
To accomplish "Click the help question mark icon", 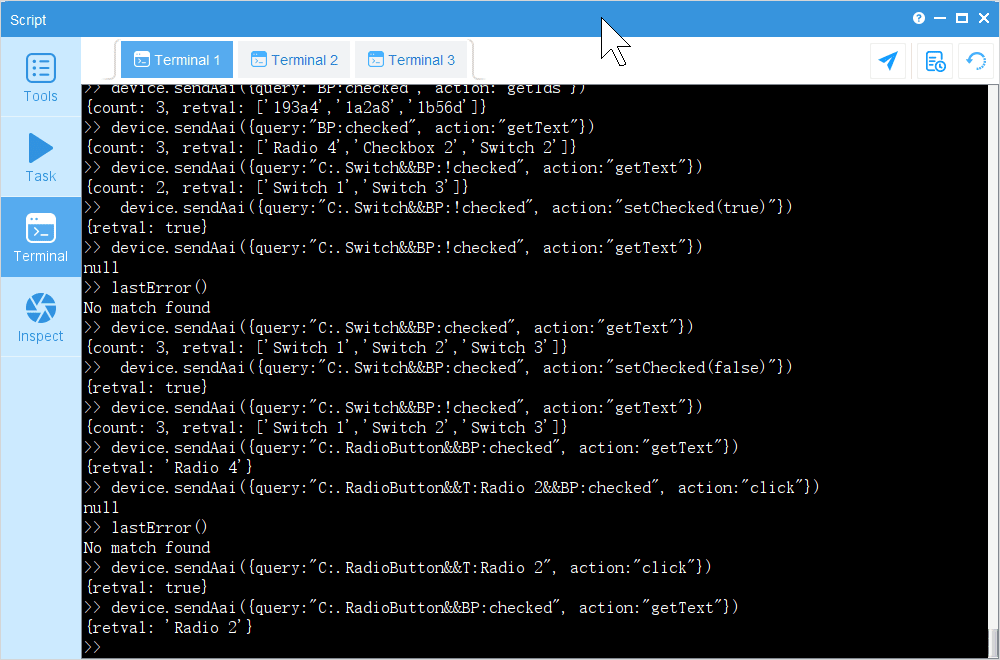I will [x=918, y=18].
